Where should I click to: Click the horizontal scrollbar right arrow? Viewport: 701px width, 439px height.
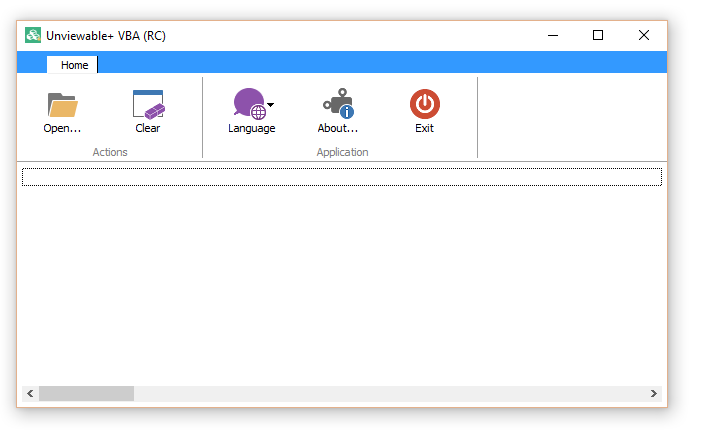click(654, 394)
